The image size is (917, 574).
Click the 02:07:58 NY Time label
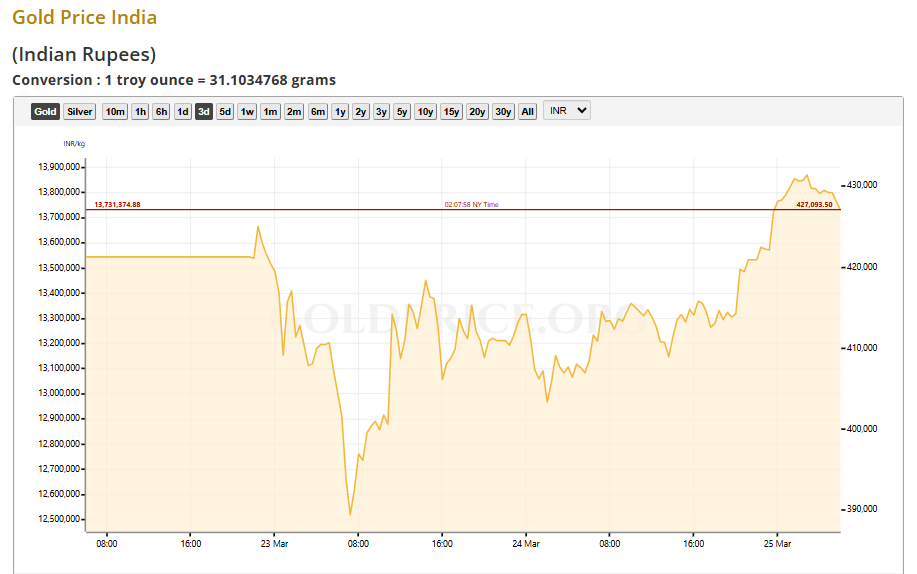coord(471,204)
